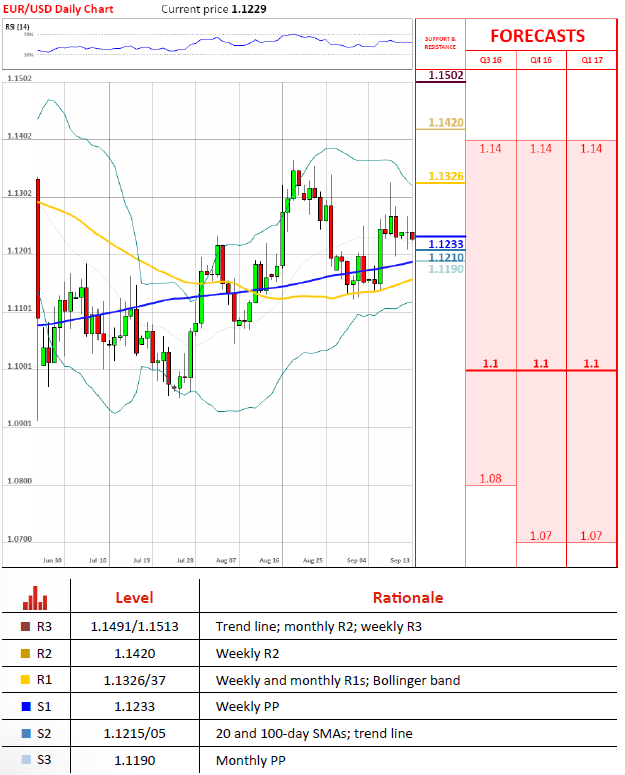
Task: Click the red bar chart icon in table header
Action: [x=37, y=598]
